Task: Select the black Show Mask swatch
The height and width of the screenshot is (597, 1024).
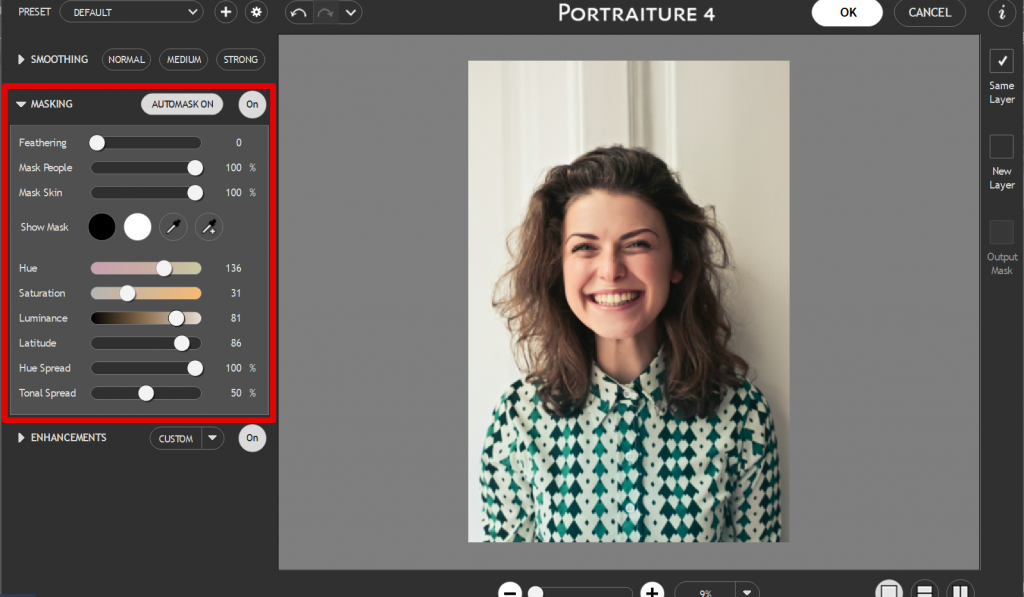Action: click(x=101, y=227)
